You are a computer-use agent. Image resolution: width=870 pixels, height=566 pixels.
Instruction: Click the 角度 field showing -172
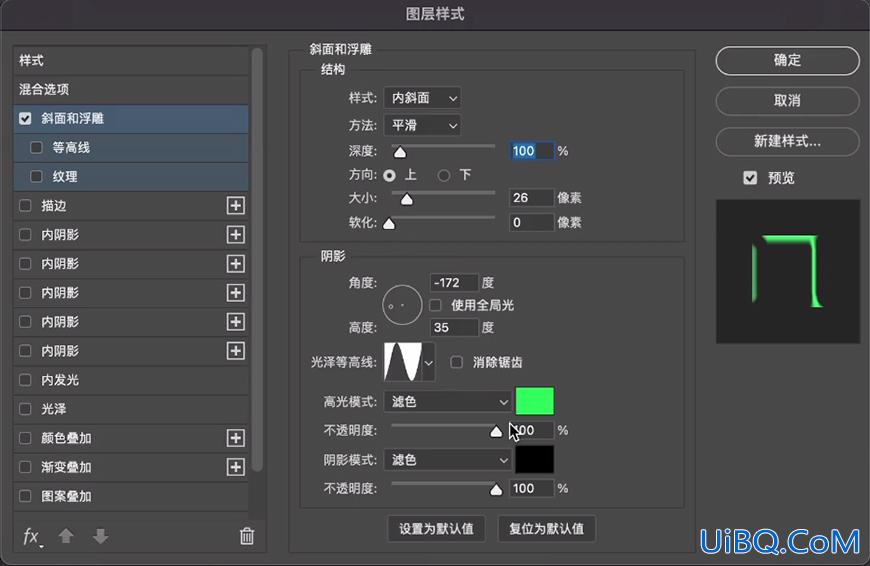pos(454,283)
